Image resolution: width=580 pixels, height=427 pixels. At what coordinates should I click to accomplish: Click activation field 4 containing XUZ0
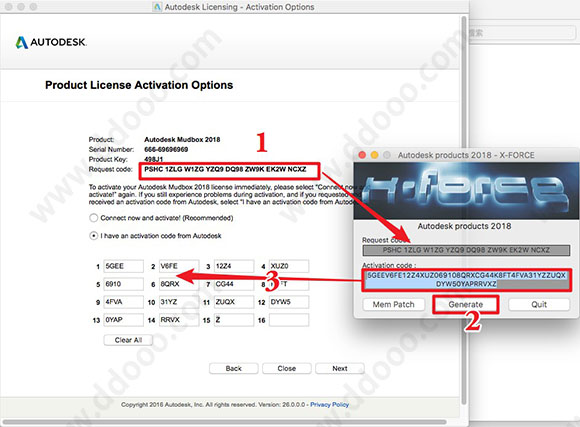[289, 266]
